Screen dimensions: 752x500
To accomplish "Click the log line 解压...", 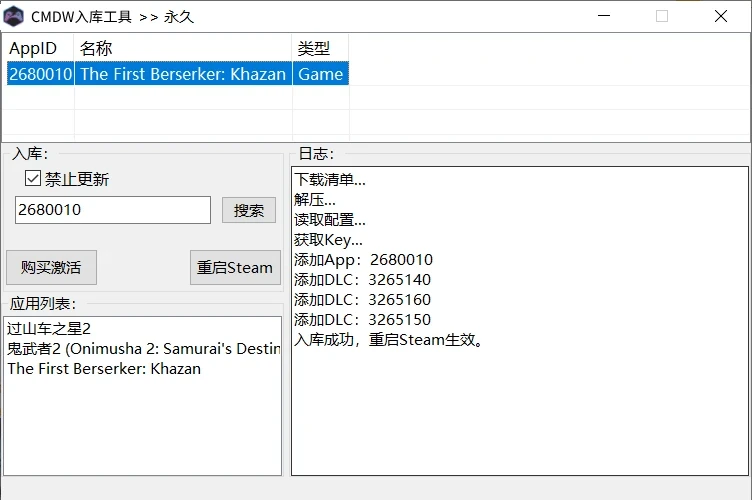I will (315, 199).
